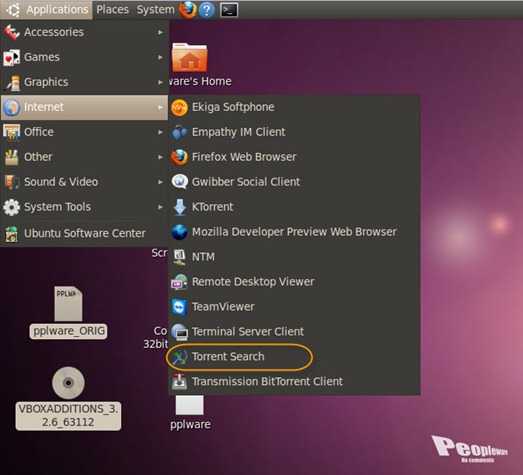Click the Internet globe icon
Screen dimensions: 523x475
pyautogui.click(x=12, y=107)
